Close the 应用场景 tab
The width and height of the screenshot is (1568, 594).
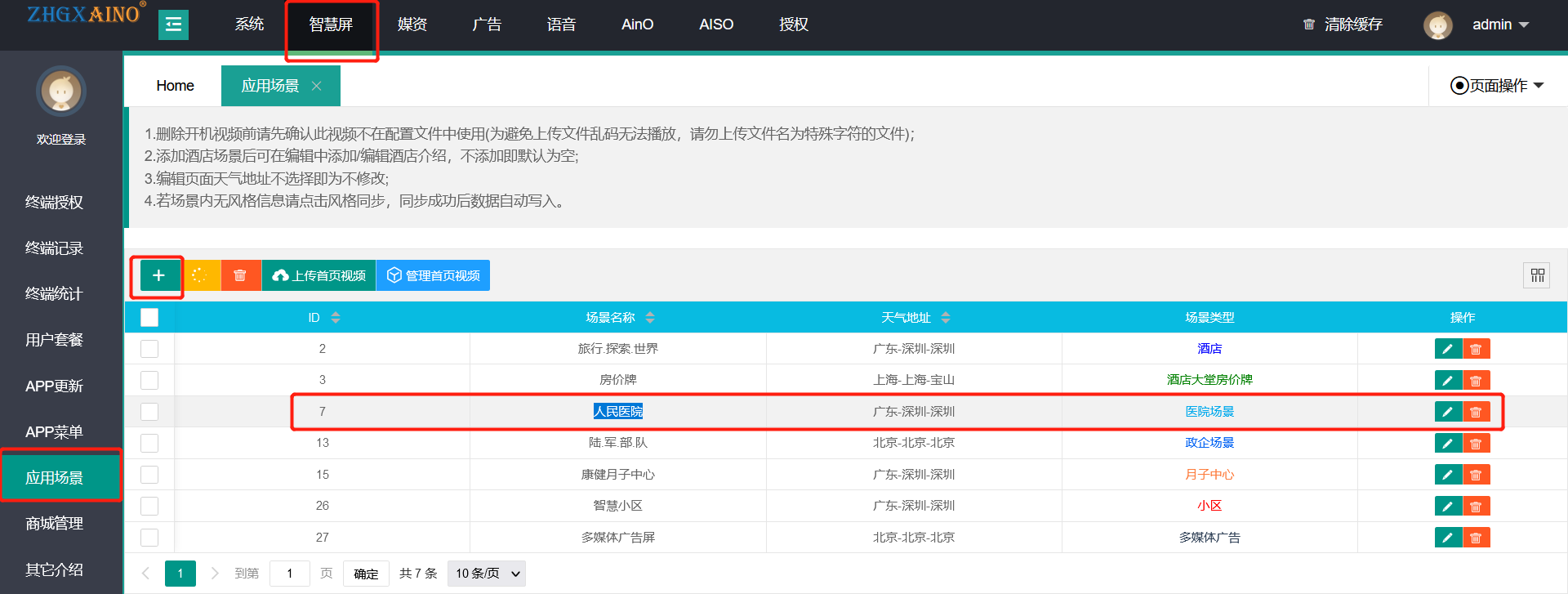tap(317, 86)
